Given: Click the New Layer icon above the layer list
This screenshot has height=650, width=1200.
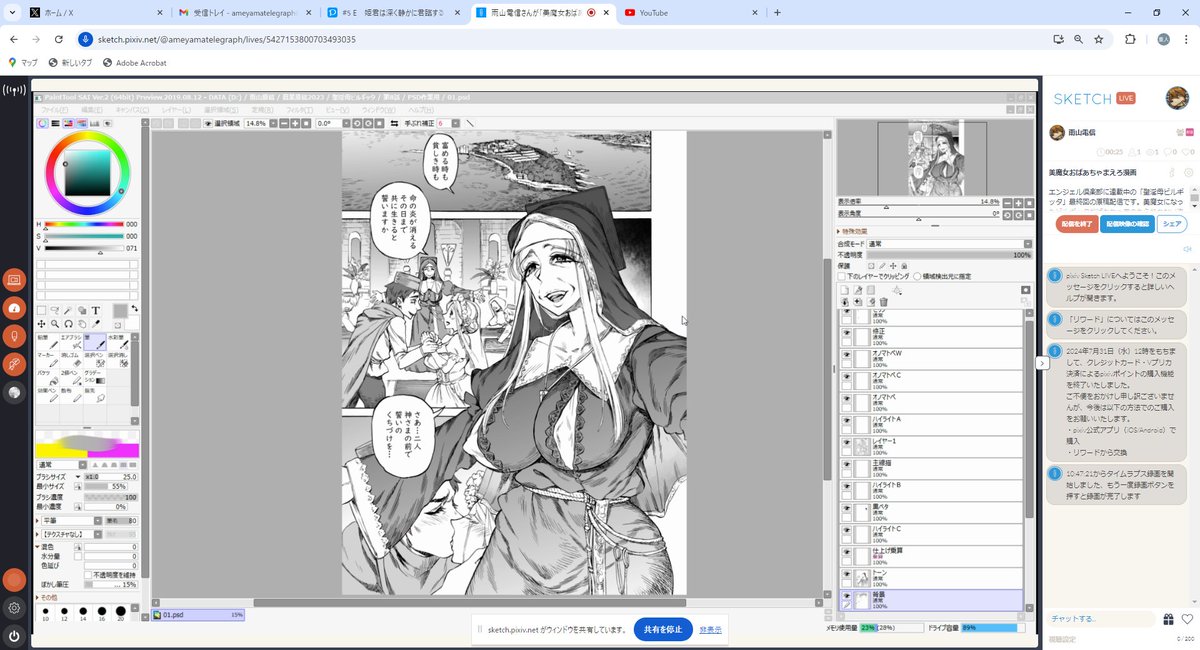Looking at the screenshot, I should 845,289.
